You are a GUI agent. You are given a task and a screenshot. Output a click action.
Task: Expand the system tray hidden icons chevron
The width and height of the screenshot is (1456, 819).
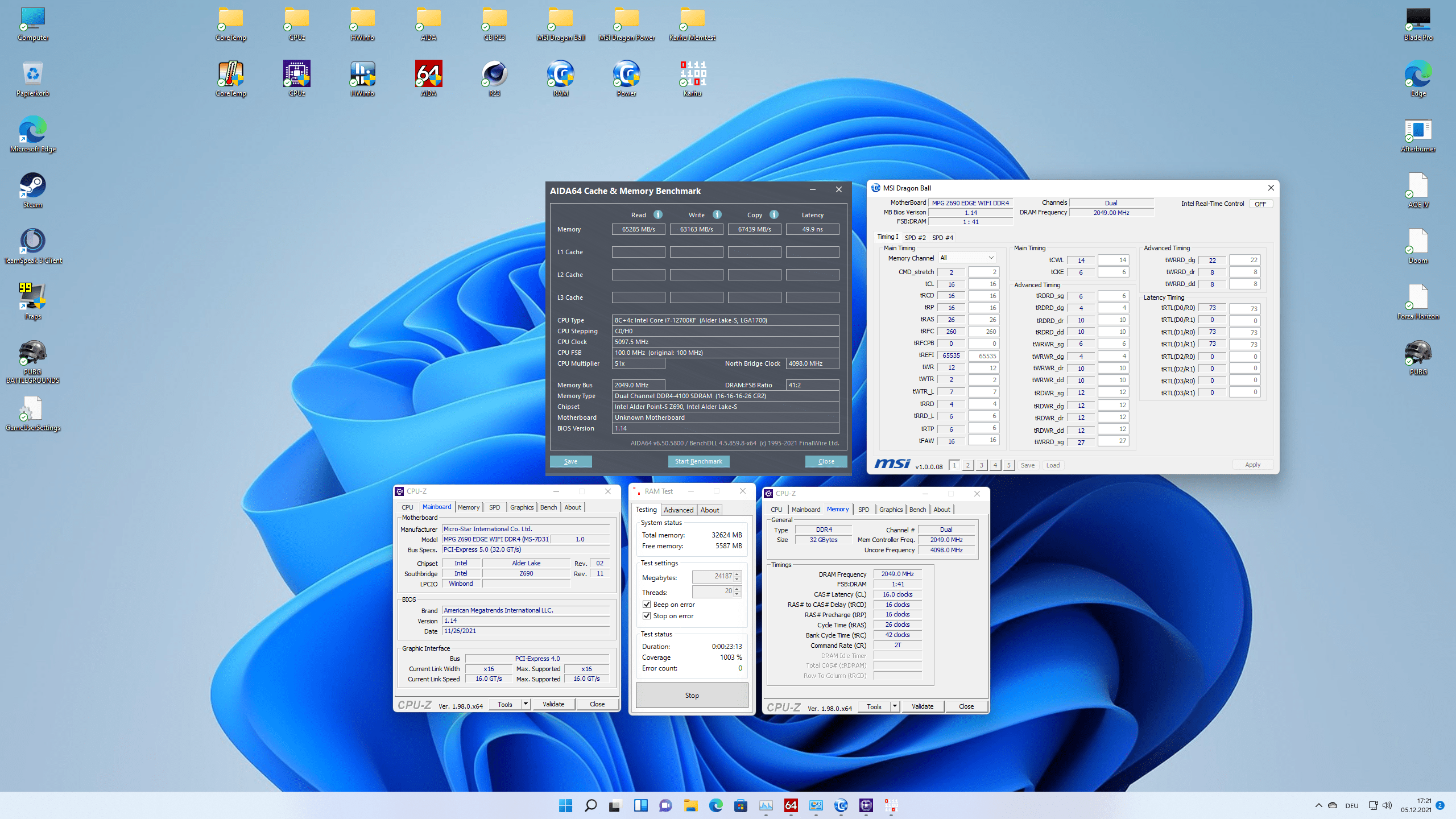tap(1318, 805)
